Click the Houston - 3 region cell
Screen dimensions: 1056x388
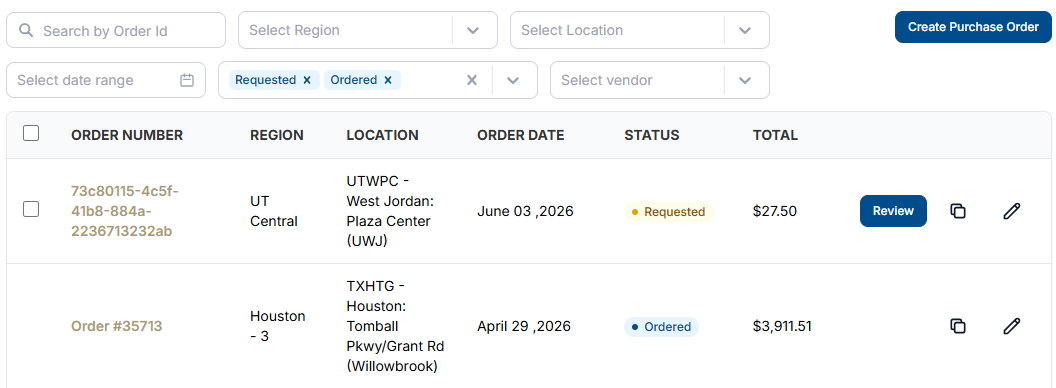(x=277, y=326)
